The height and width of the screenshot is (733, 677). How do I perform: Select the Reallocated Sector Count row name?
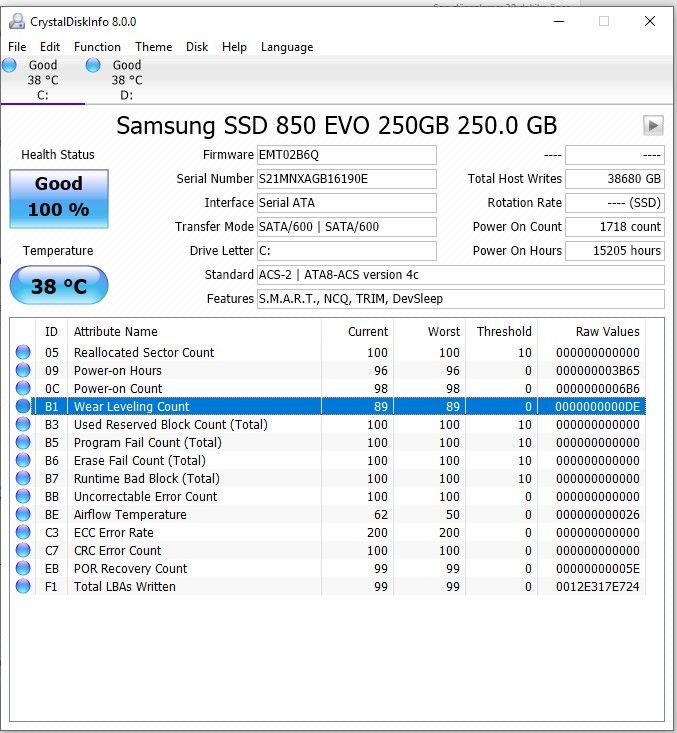coord(144,352)
